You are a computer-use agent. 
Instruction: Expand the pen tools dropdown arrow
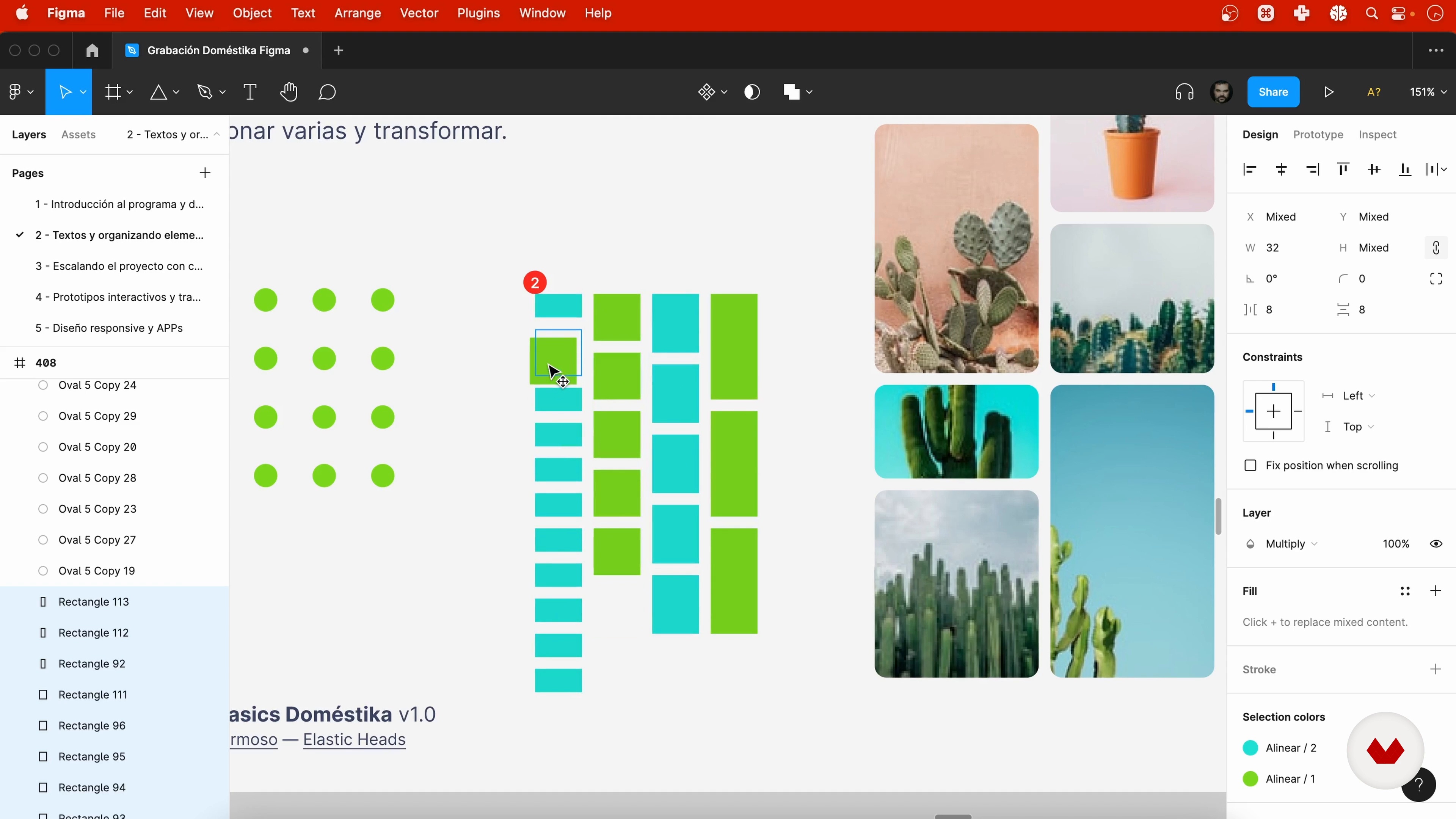pos(222,92)
